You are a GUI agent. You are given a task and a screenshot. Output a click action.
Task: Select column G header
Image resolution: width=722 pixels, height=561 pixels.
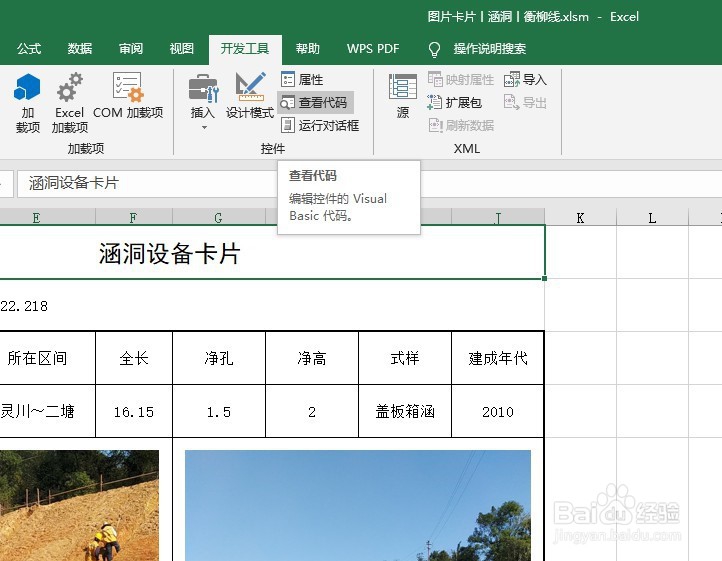[219, 217]
